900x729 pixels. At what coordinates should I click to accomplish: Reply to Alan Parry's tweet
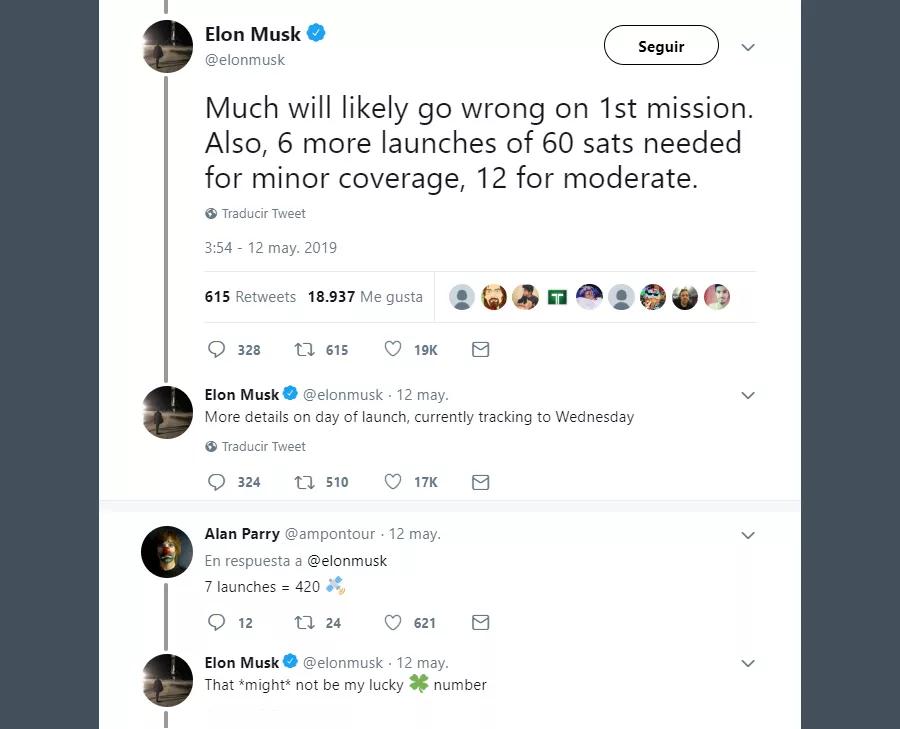coord(217,622)
